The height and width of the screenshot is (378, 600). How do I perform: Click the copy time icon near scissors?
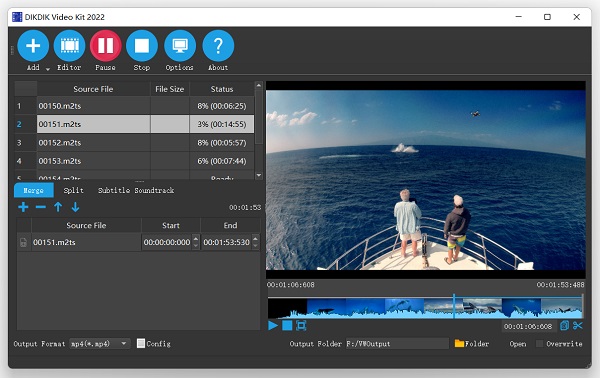click(564, 326)
